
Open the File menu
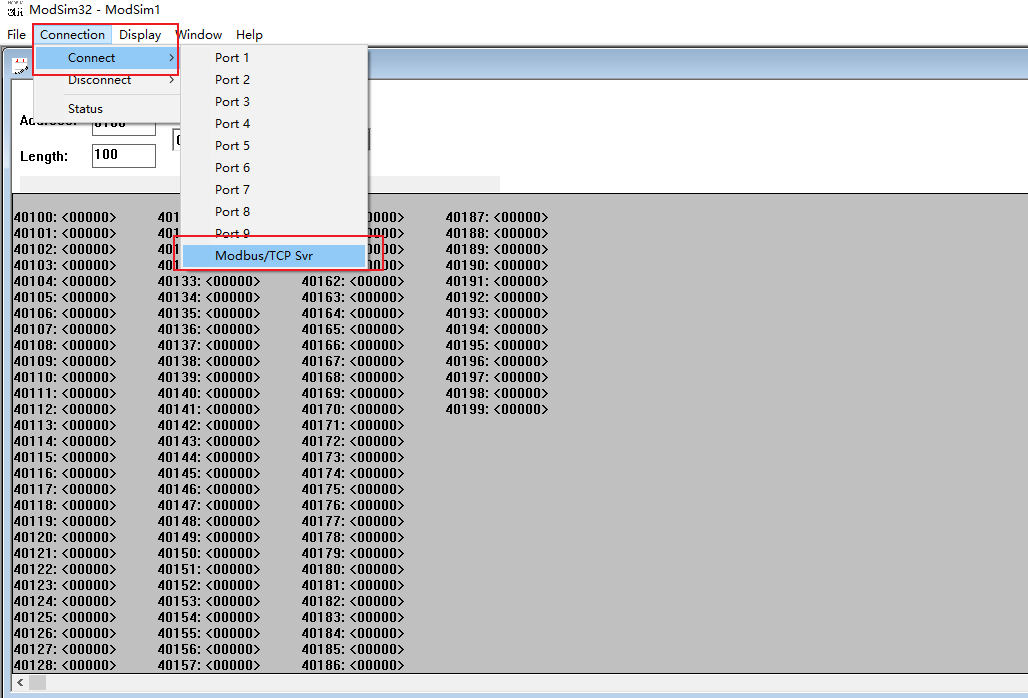(16, 35)
